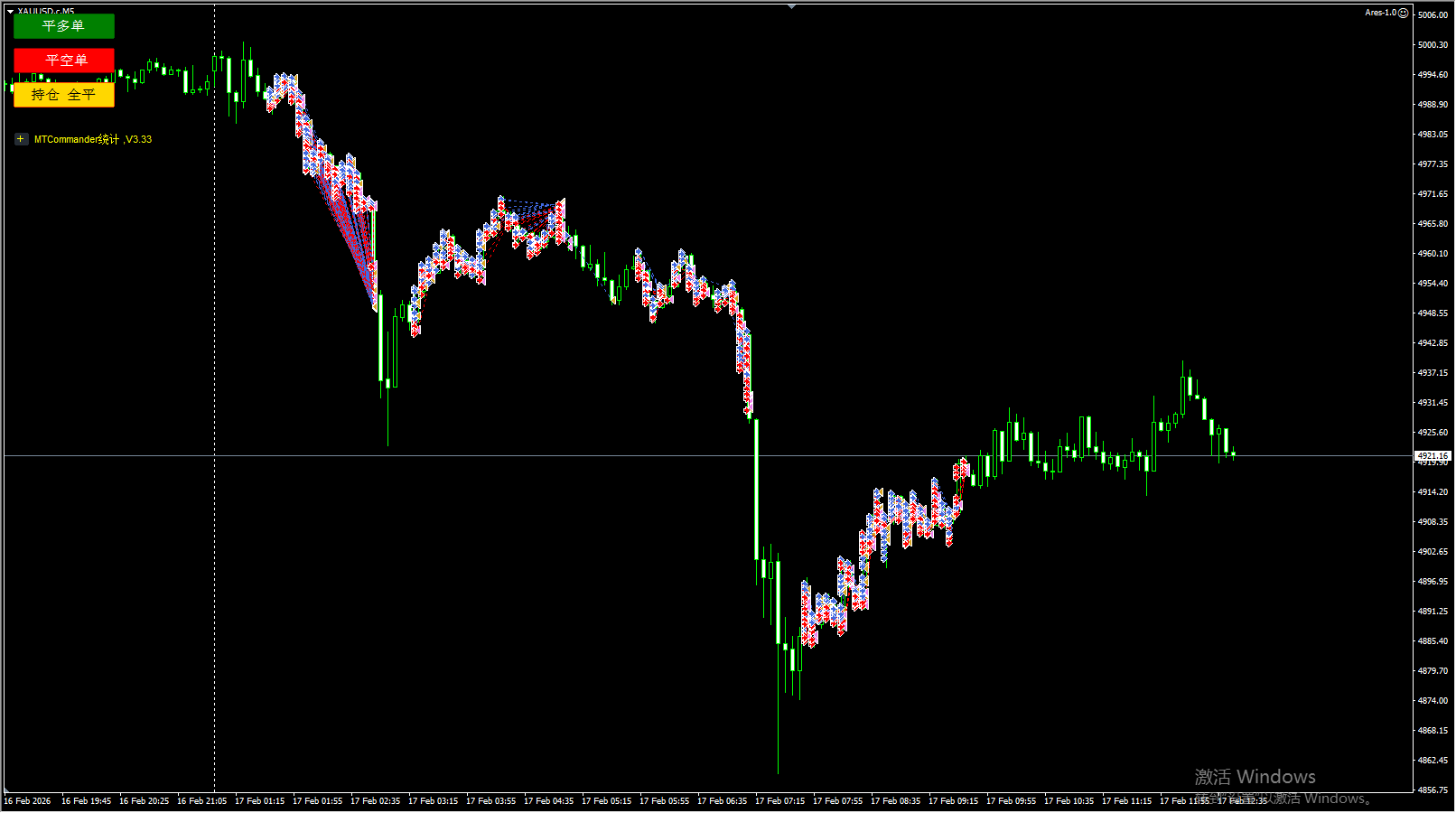Expand the MTCommander statistics plus toggle
This screenshot has width=1456, height=813.
(21, 139)
